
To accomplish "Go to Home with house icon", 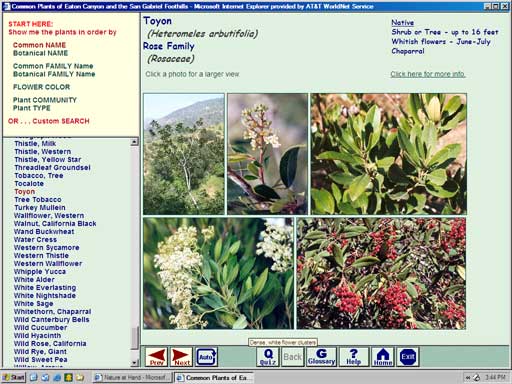I will 383,357.
